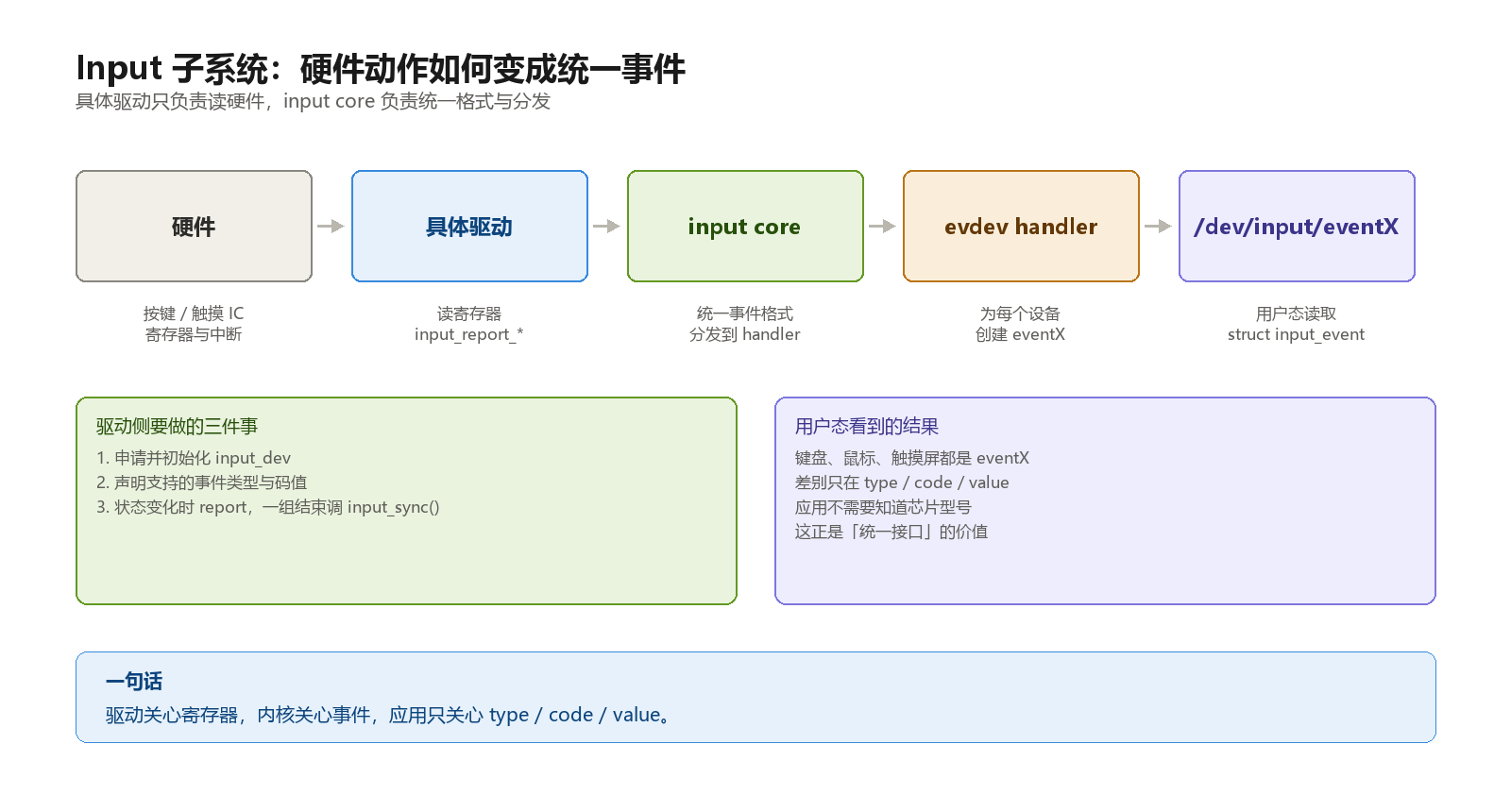This screenshot has height=812, width=1511.
Task: Select the line "1. 申请并初始化 input_dev"
Action: [x=194, y=458]
